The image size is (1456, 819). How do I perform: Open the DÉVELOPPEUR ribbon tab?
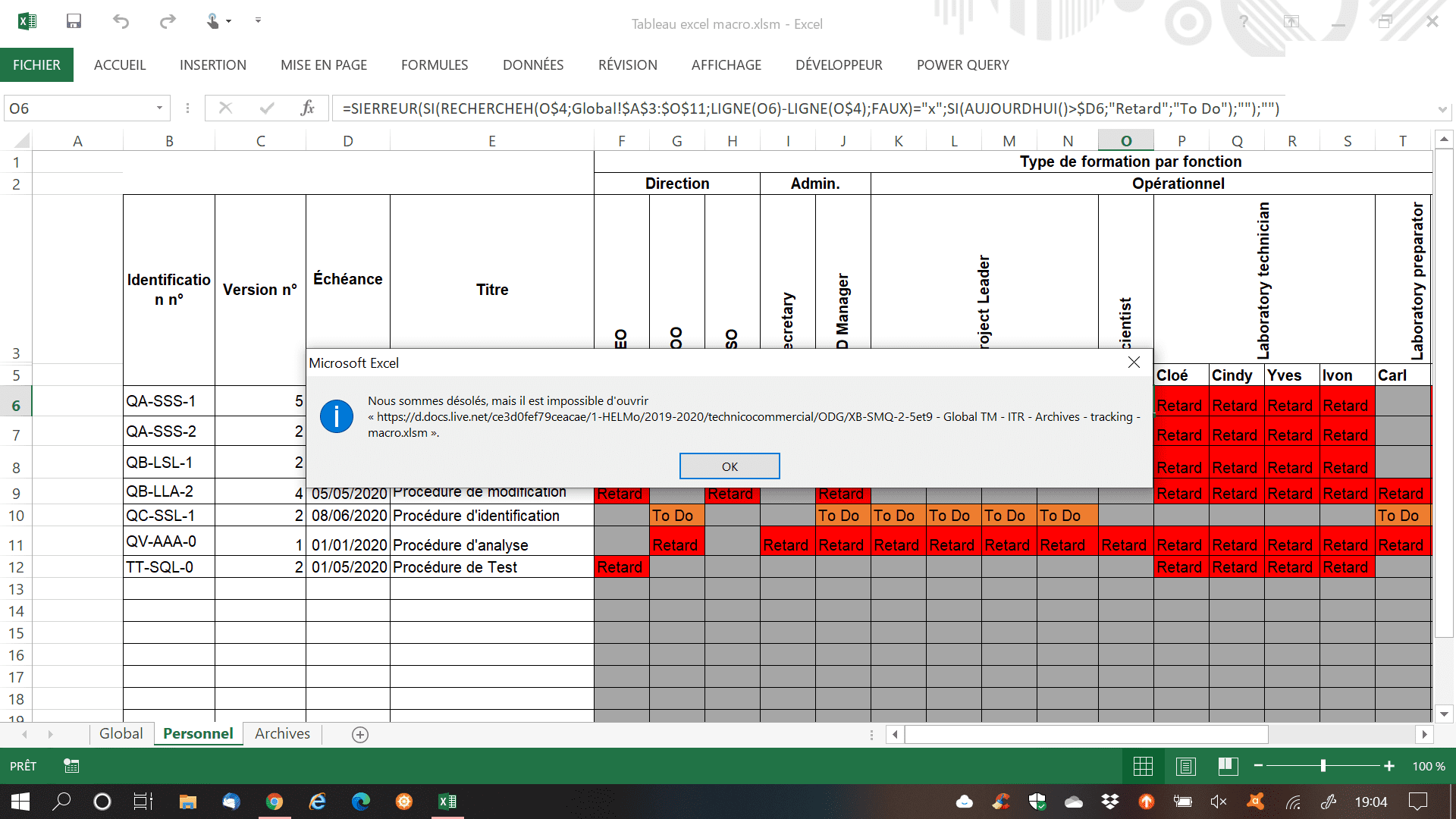click(x=839, y=65)
